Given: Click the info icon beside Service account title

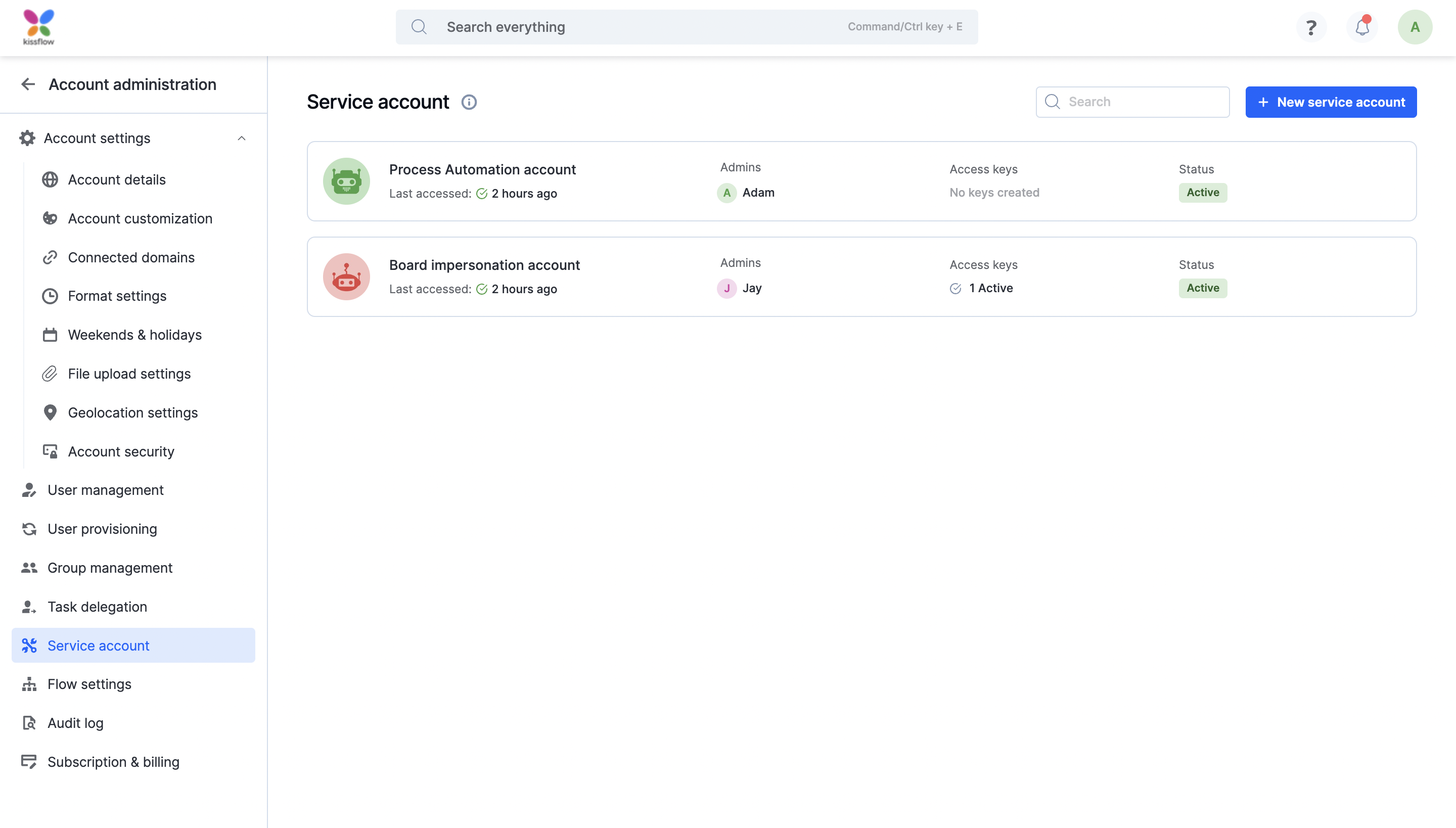Looking at the screenshot, I should (469, 102).
